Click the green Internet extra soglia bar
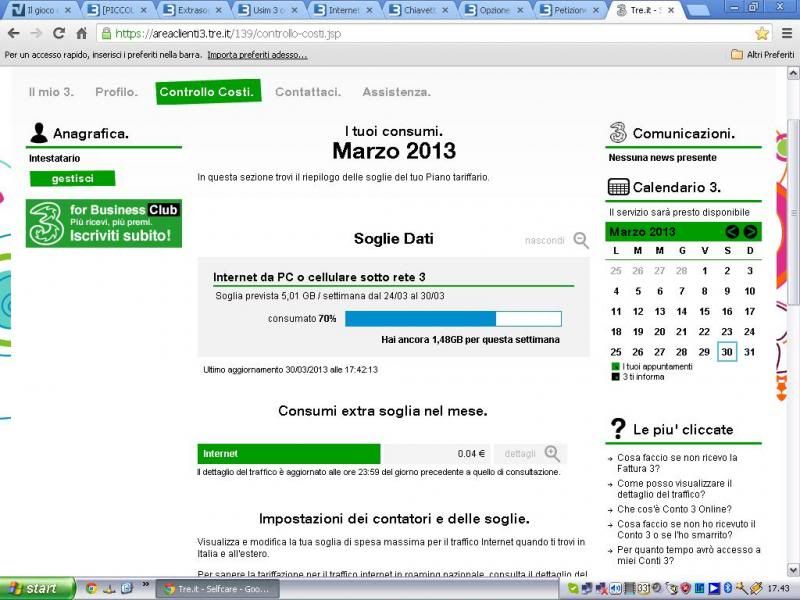The width and height of the screenshot is (800, 600). tap(289, 454)
